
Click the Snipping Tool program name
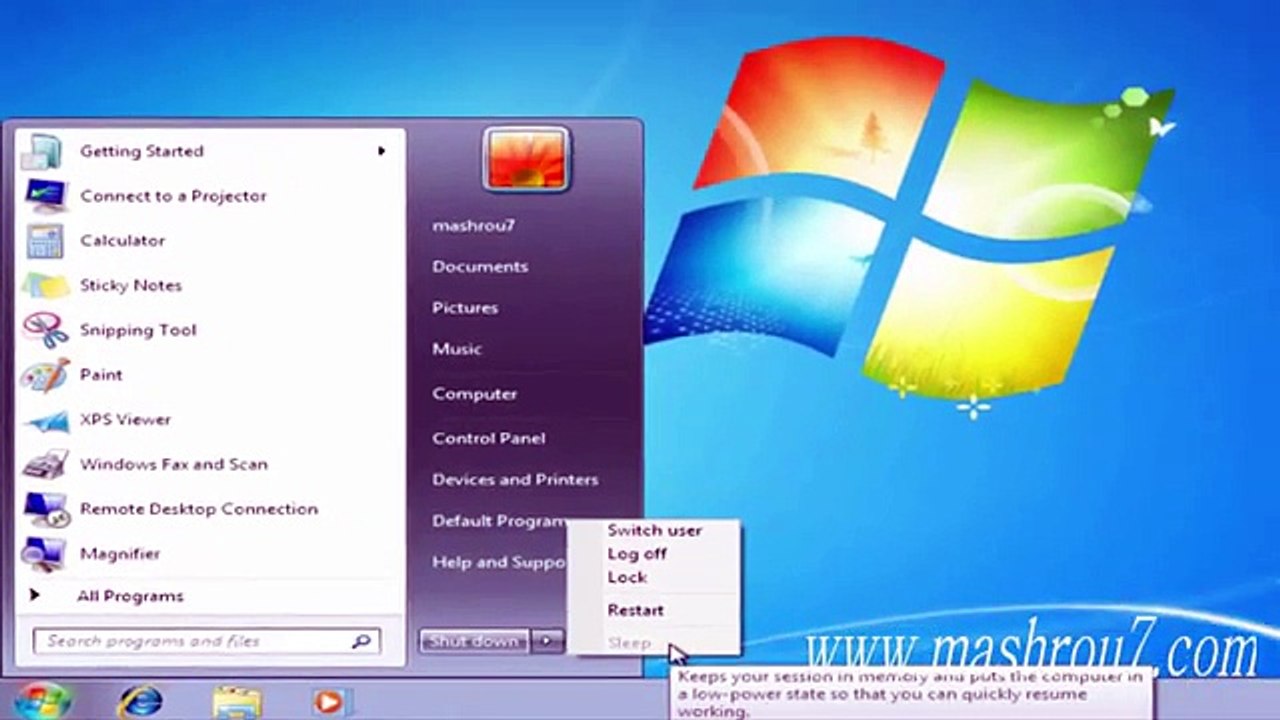138,330
